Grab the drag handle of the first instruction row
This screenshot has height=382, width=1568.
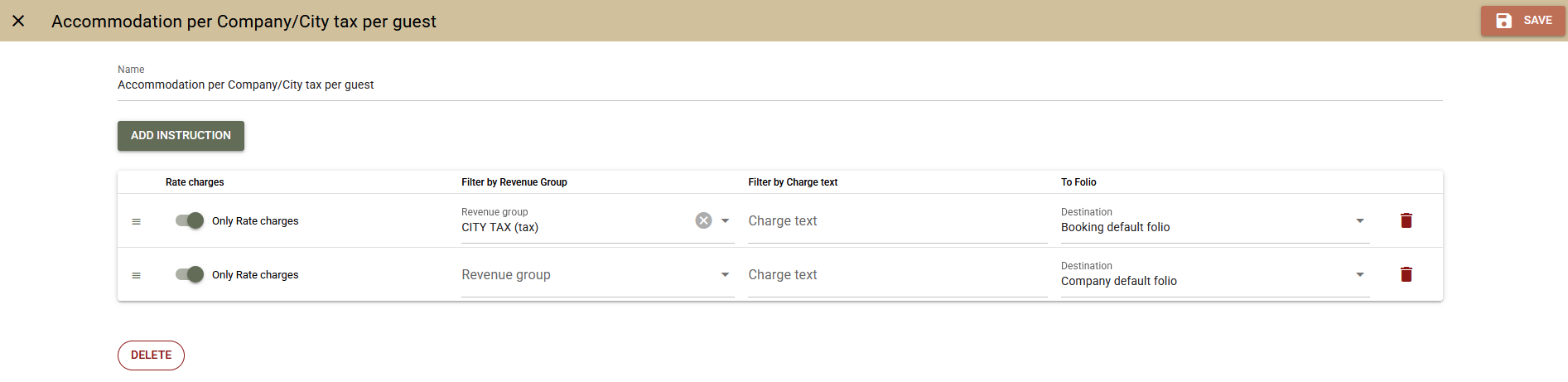point(137,221)
